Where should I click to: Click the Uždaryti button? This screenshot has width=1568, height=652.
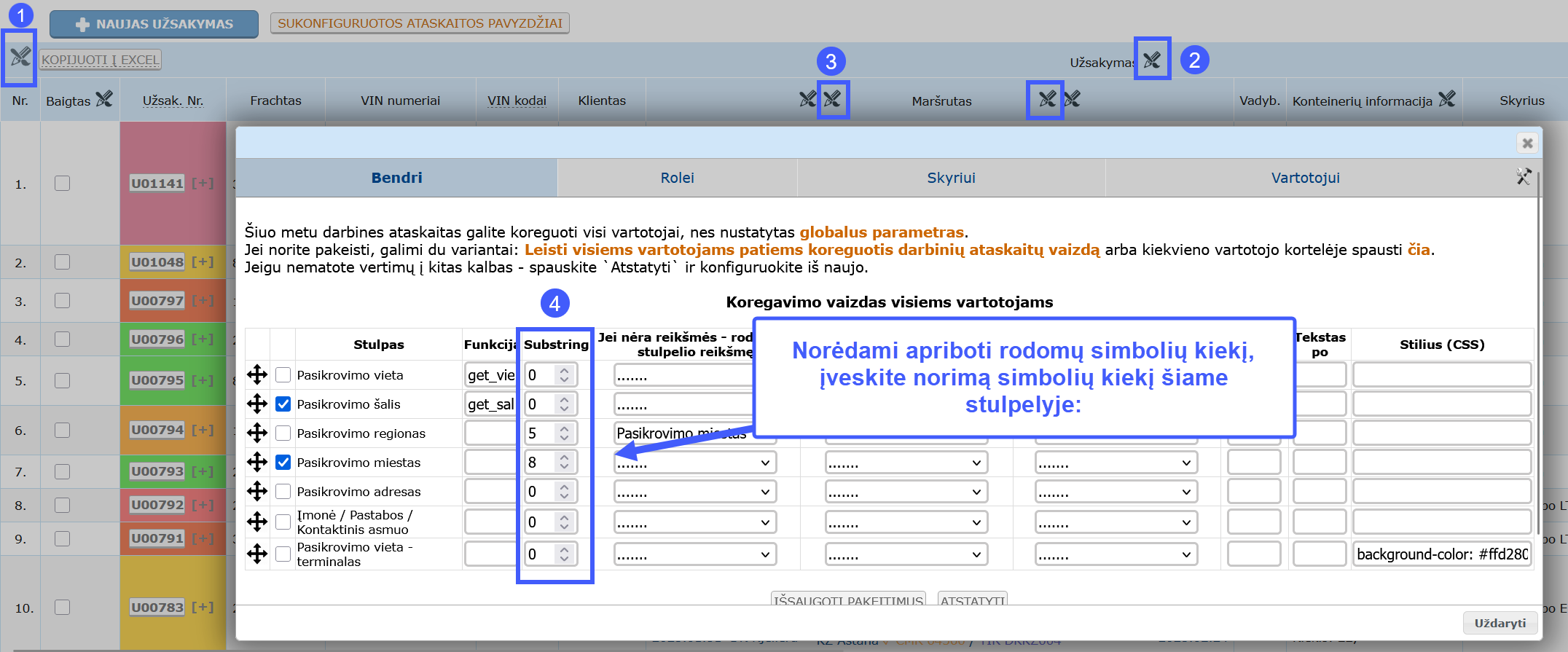tap(1500, 624)
